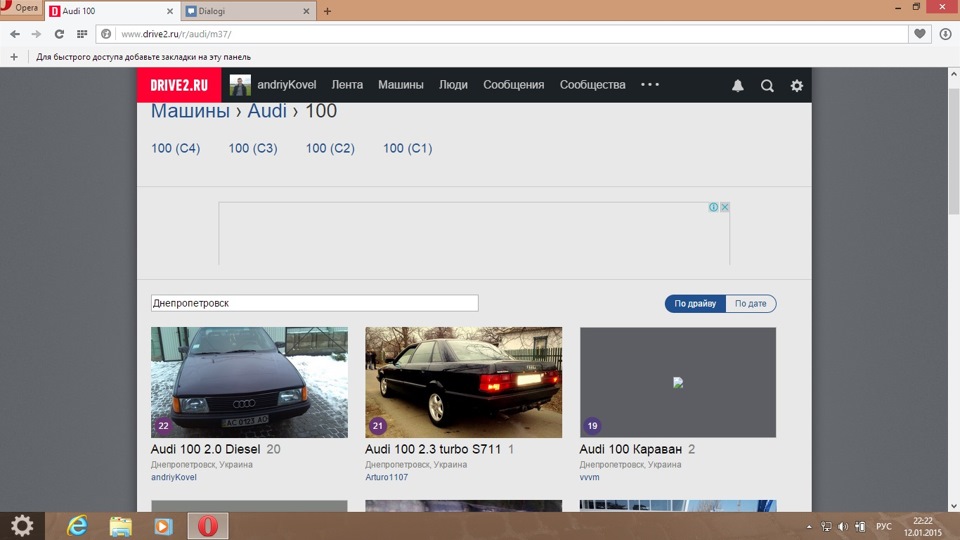Open the 100 (C3) generation link
Image resolution: width=960 pixels, height=540 pixels.
pos(253,148)
